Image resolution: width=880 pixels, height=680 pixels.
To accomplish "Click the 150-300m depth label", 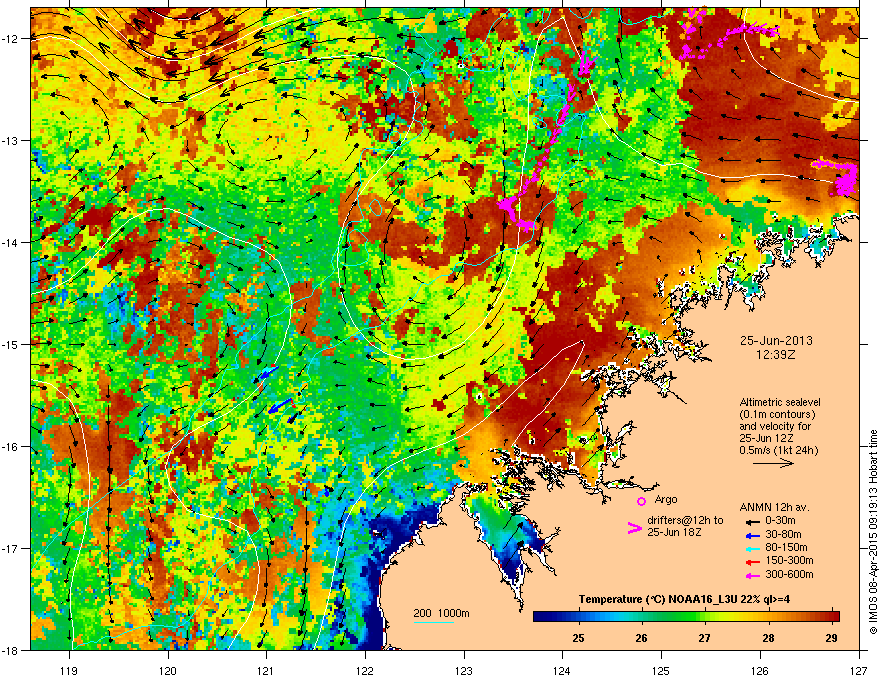I will [x=790, y=560].
